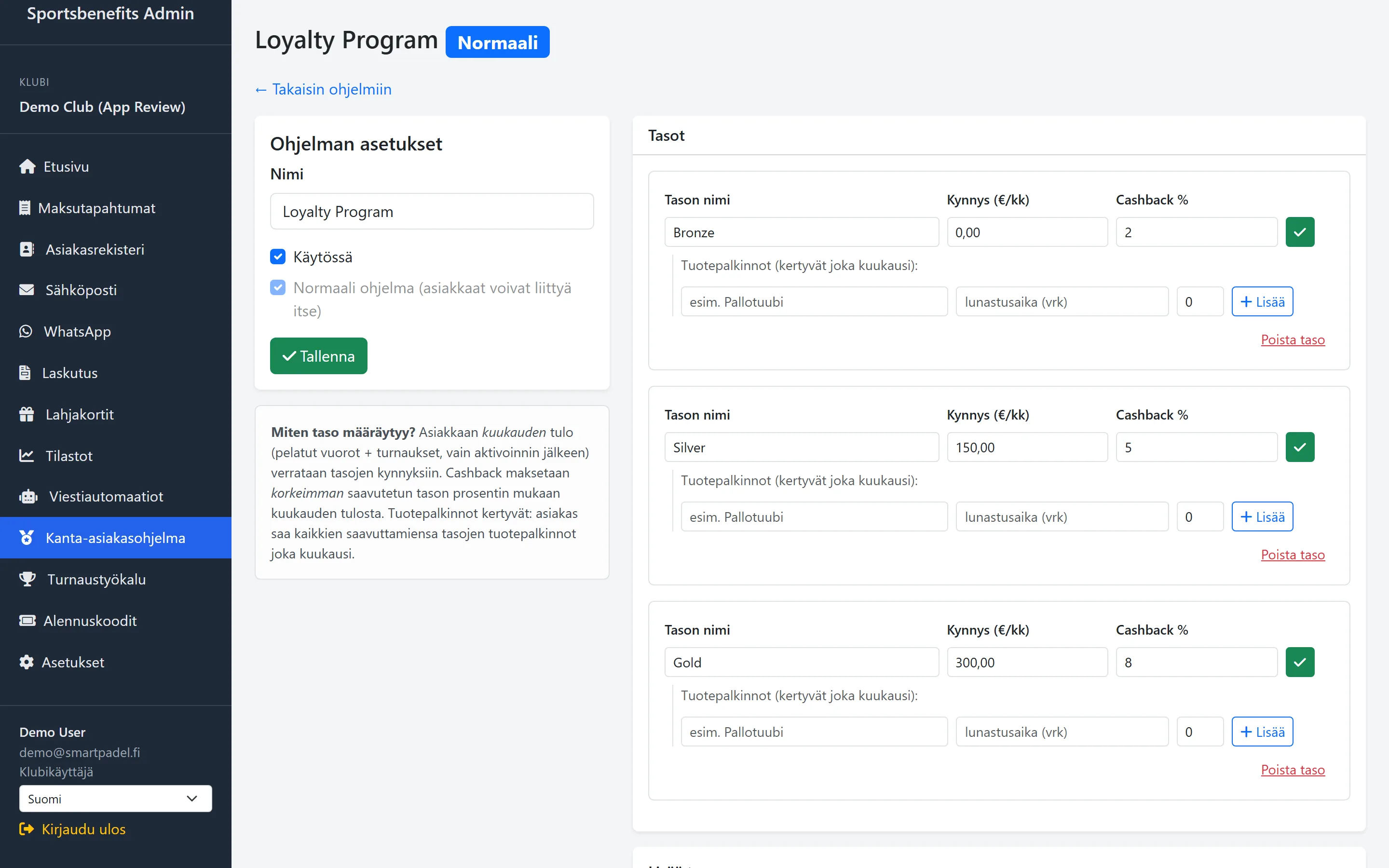1389x868 pixels.
Task: Click the Alennuskoodit ticket icon
Action: tap(27, 621)
